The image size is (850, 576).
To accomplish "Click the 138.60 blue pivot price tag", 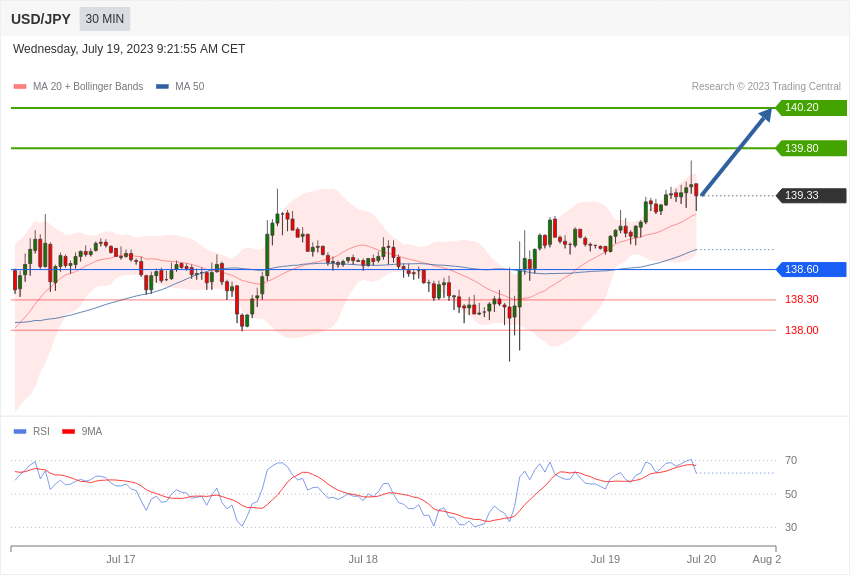I will point(811,269).
